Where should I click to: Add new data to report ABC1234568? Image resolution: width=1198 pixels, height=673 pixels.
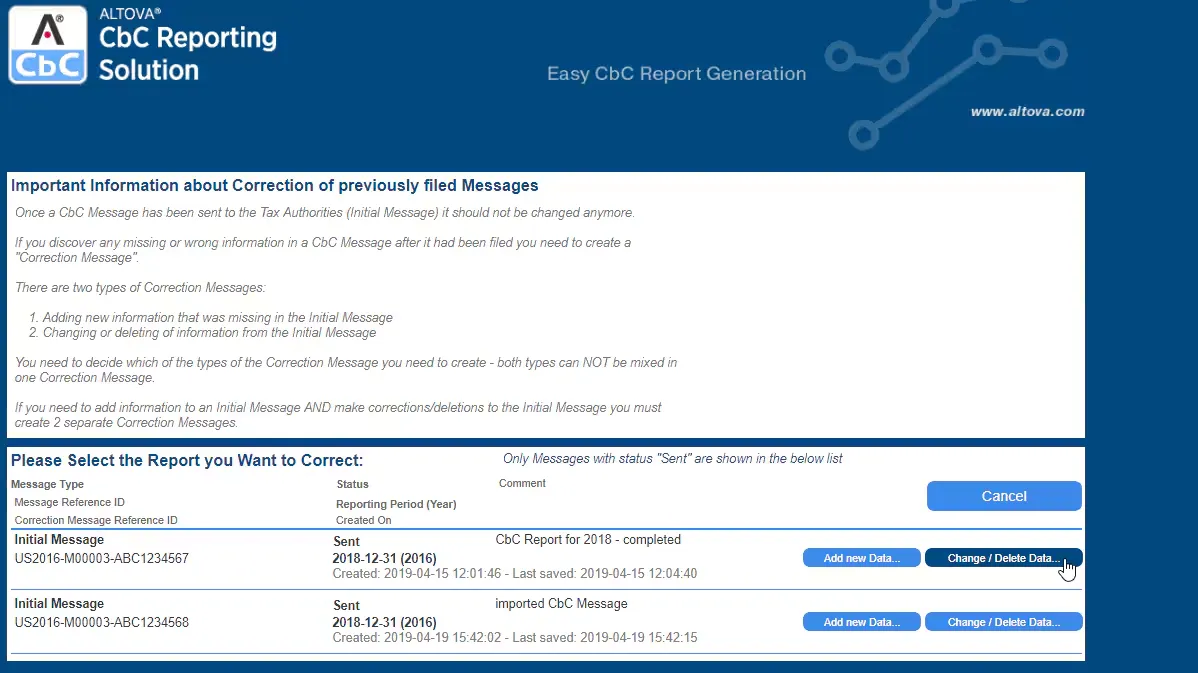click(x=861, y=622)
